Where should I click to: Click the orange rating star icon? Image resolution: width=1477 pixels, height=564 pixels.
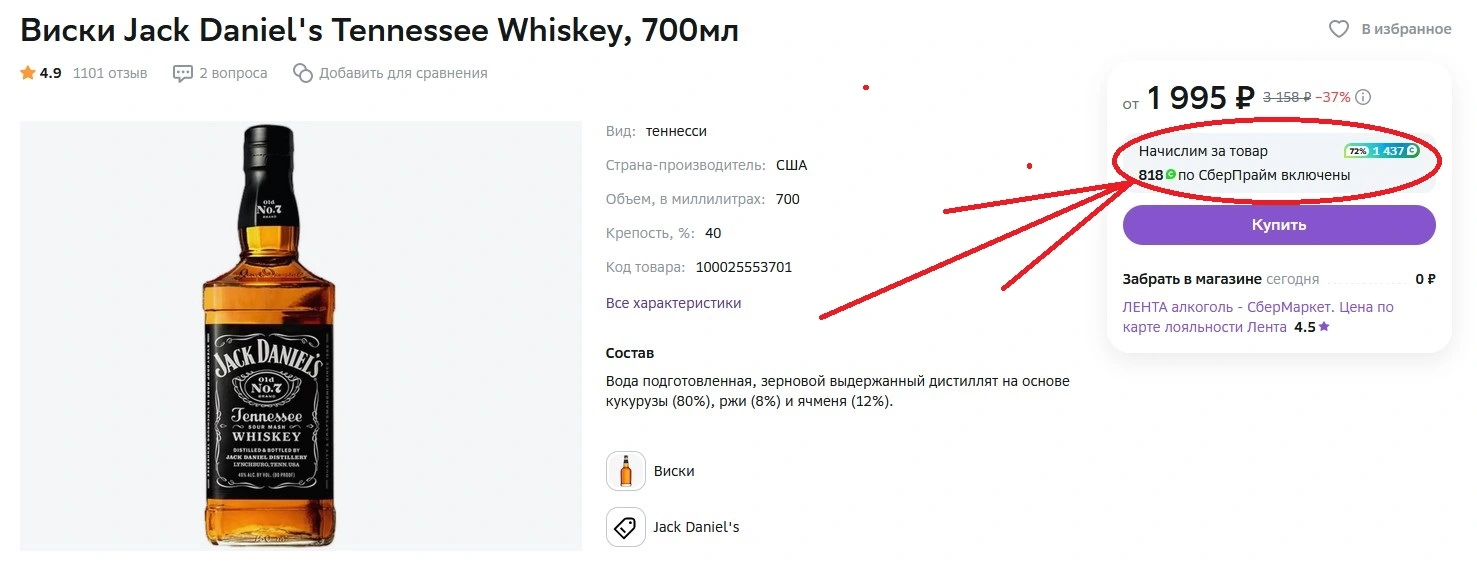pyautogui.click(x=28, y=73)
